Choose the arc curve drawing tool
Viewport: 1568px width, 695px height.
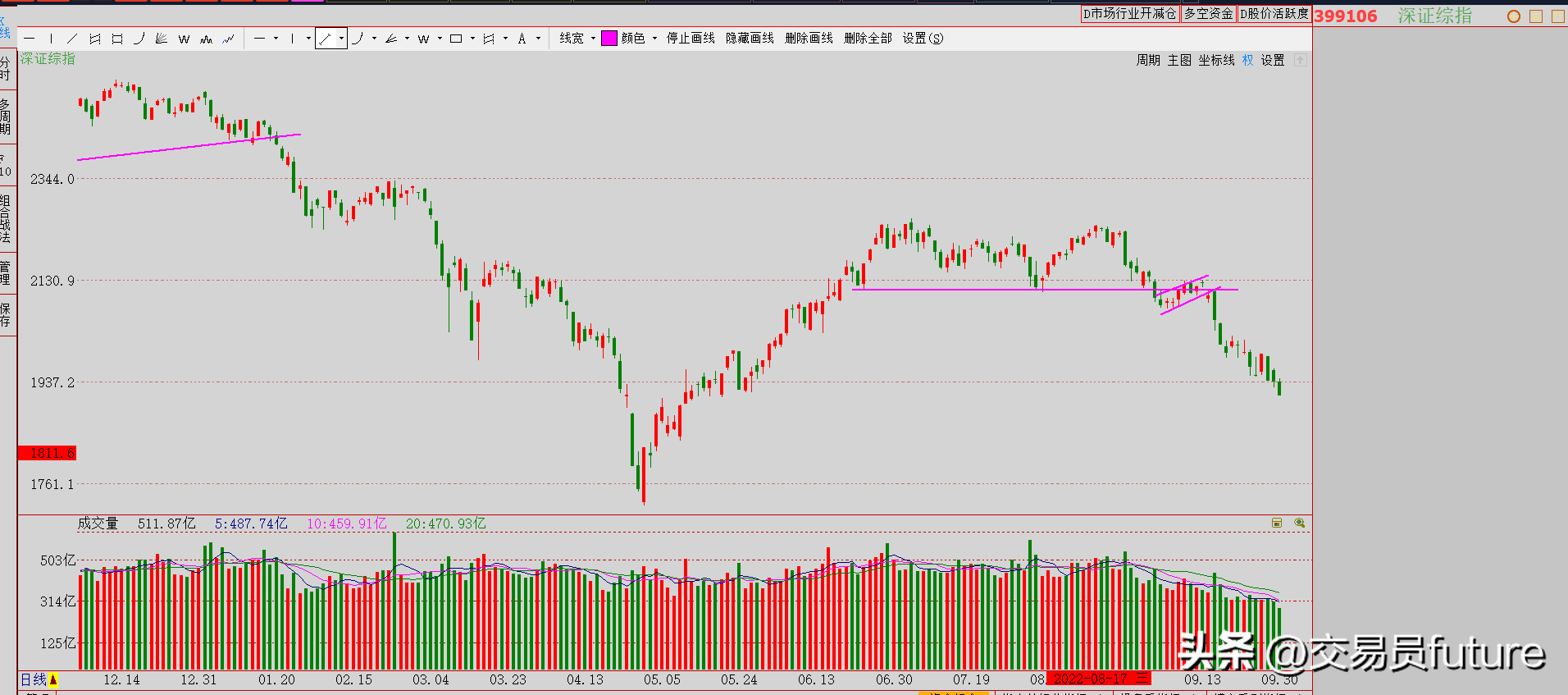(x=139, y=39)
